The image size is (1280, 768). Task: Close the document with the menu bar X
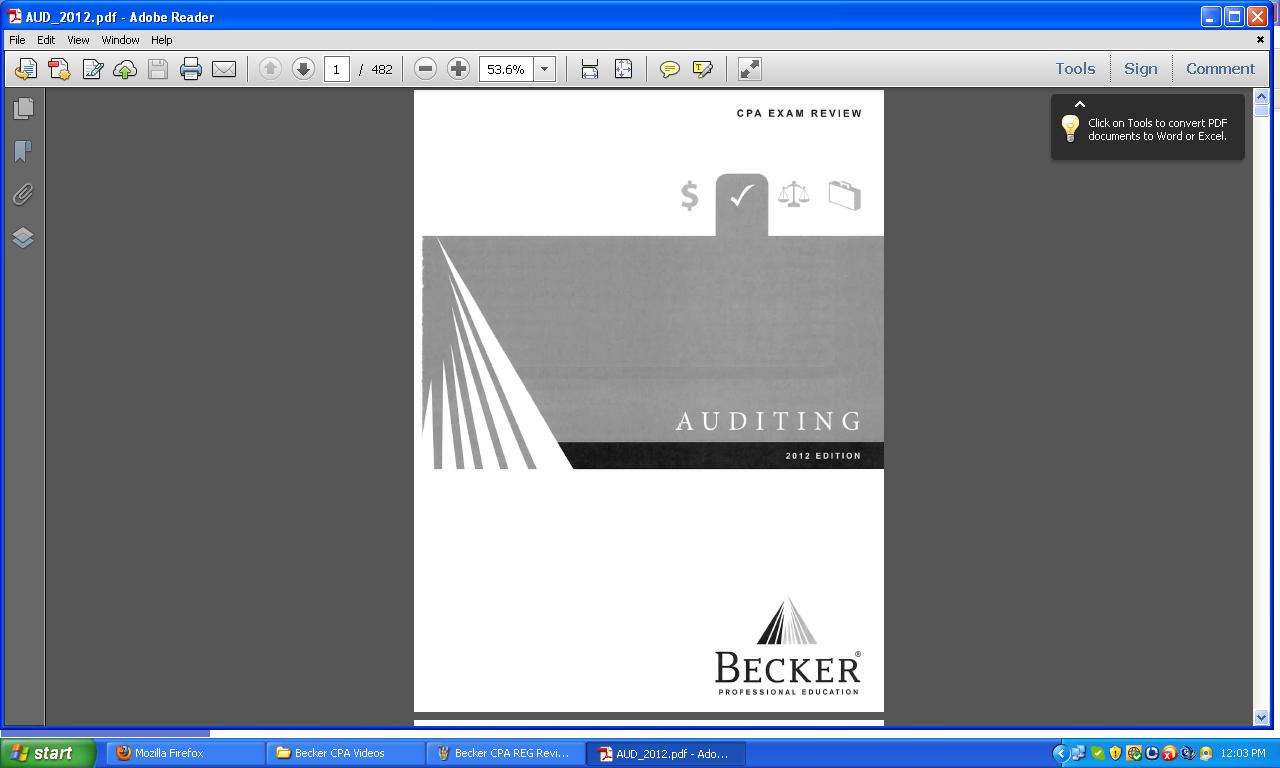click(x=1260, y=40)
